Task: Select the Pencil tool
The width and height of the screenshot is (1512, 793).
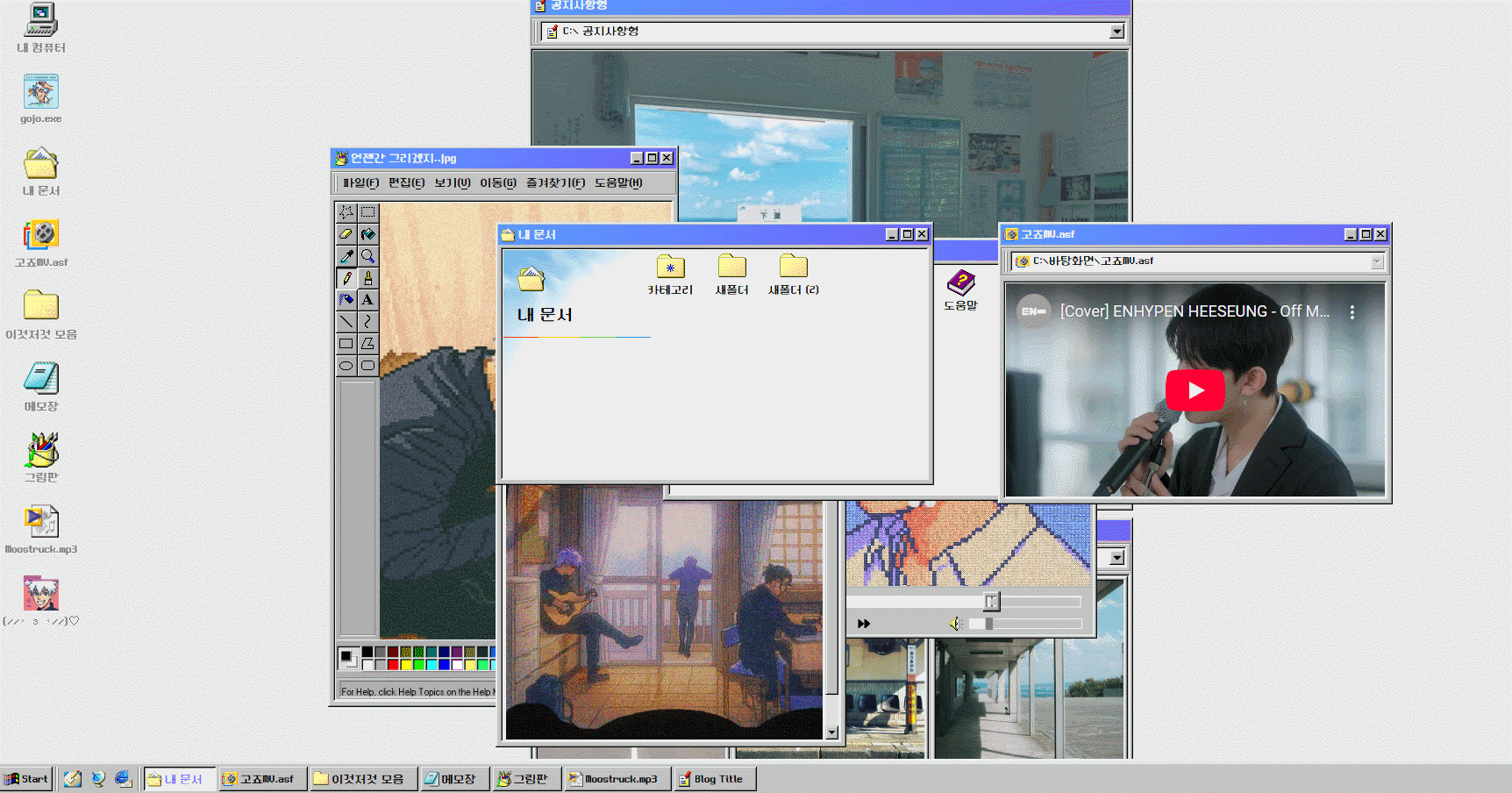Action: tap(346, 278)
